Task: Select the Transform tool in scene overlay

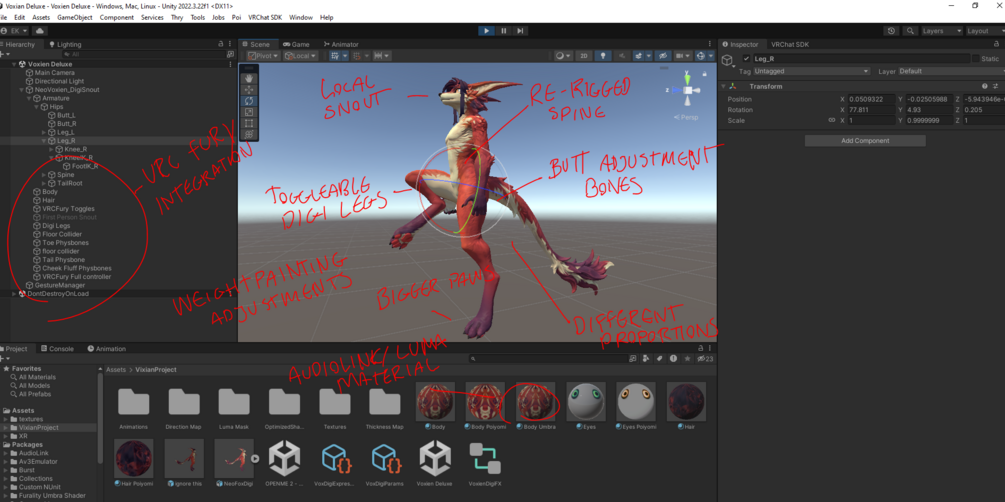Action: tap(249, 134)
